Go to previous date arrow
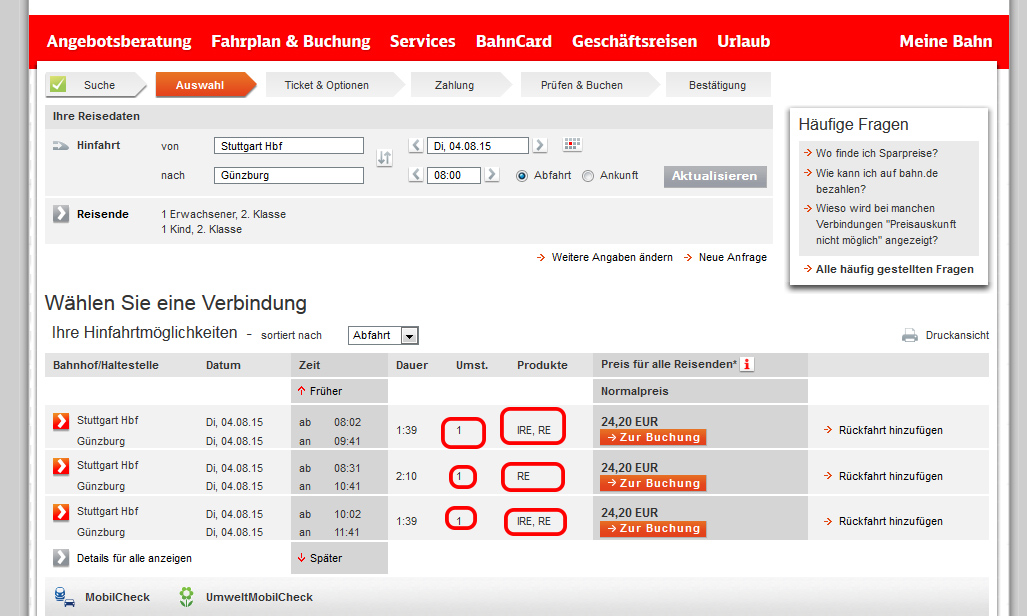1027x616 pixels. [x=416, y=145]
